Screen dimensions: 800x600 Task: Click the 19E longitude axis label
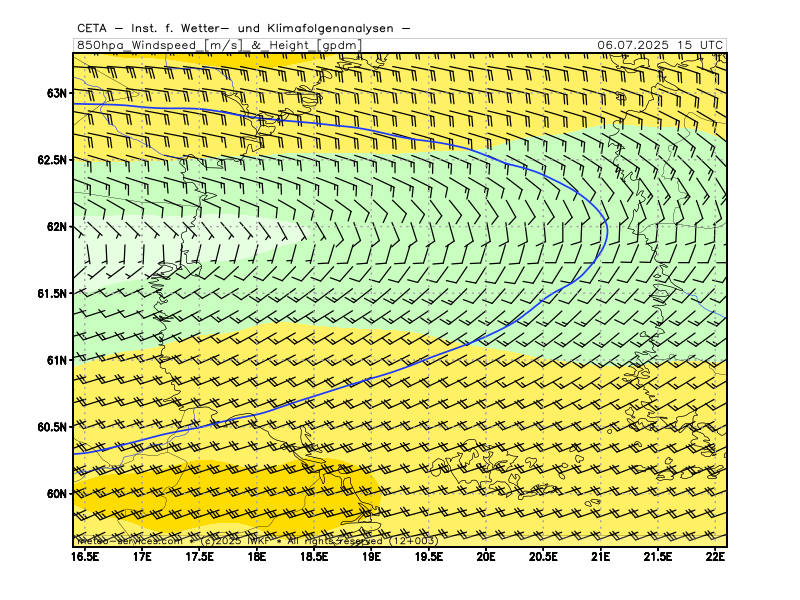(x=371, y=557)
